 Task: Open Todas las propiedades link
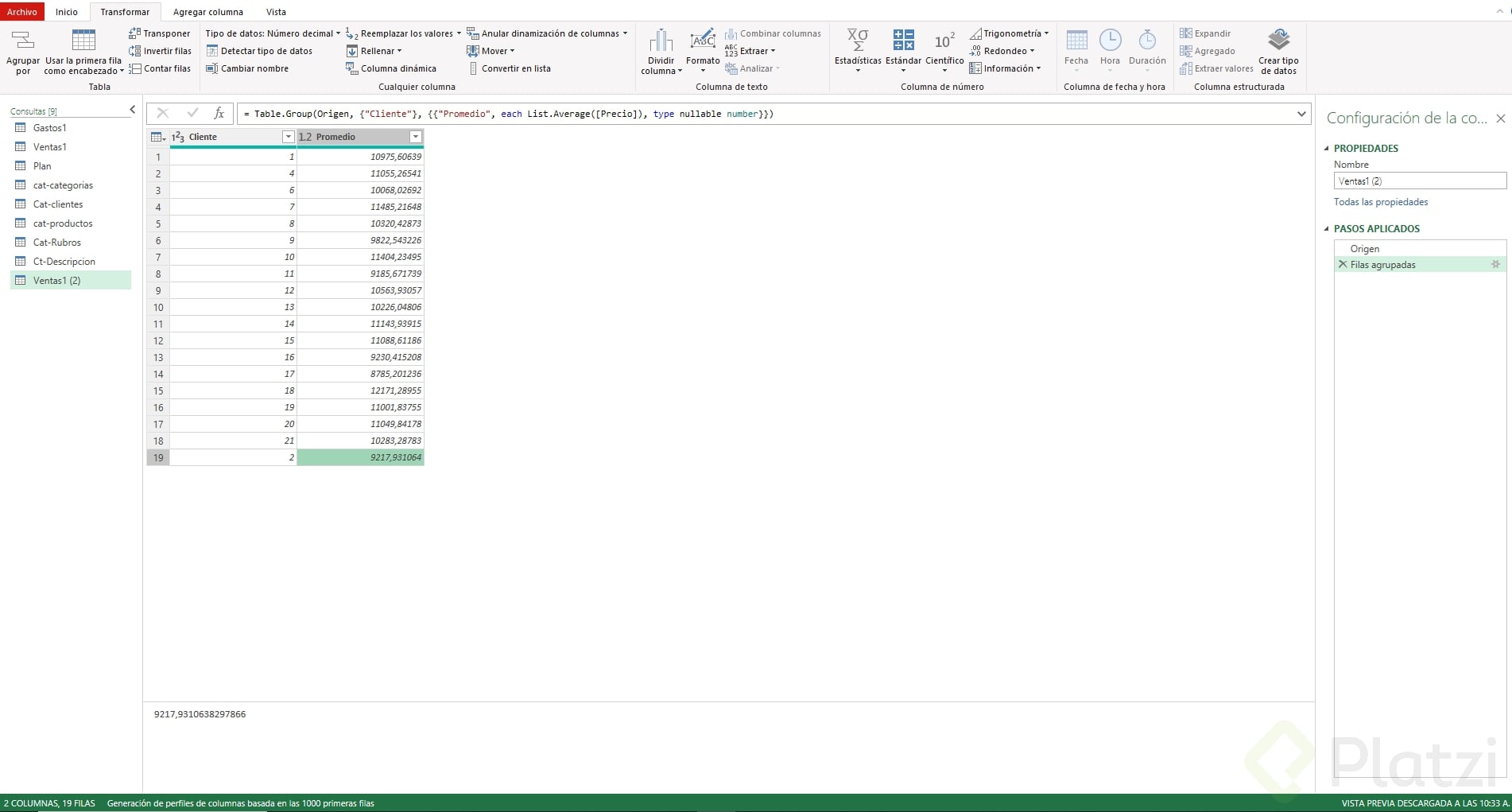pyautogui.click(x=1381, y=202)
